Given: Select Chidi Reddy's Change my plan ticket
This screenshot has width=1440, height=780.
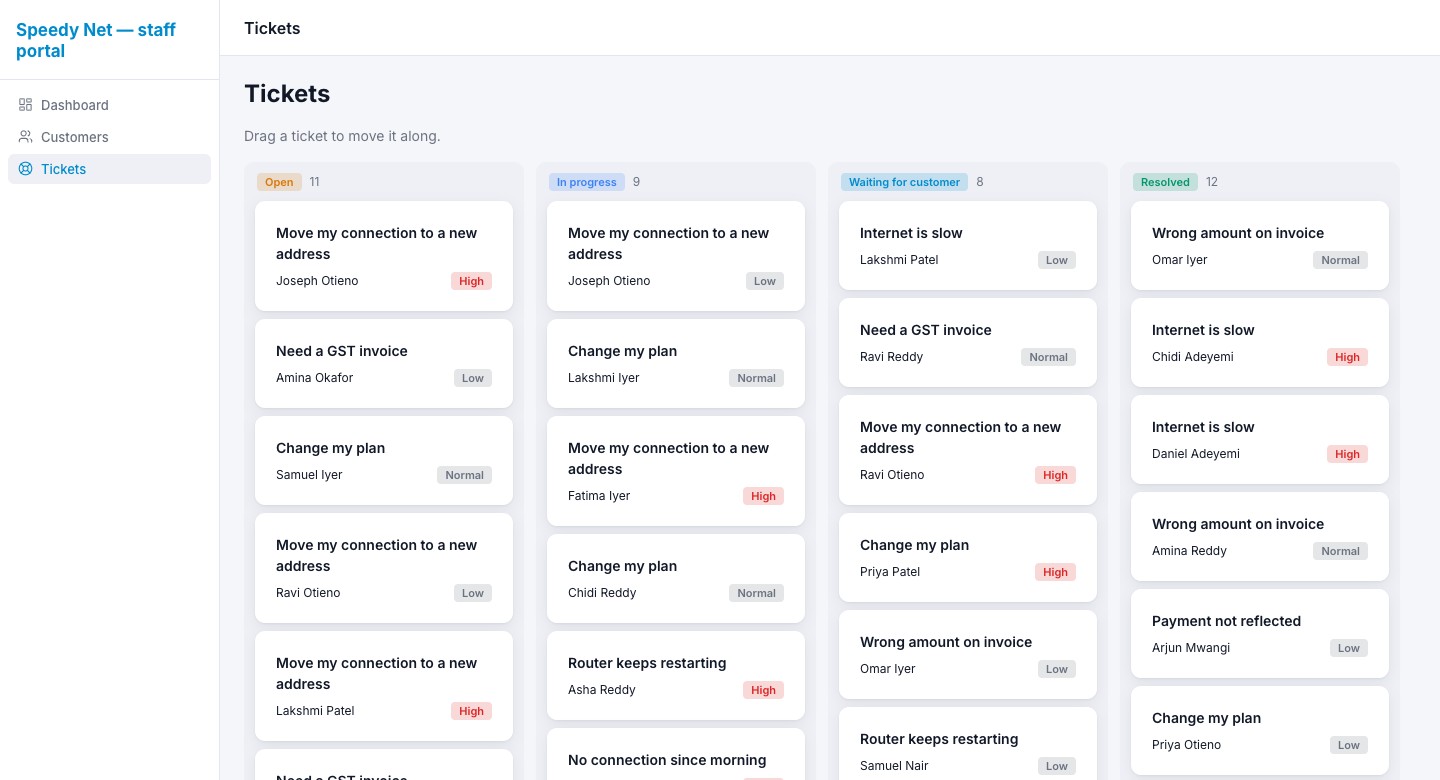Looking at the screenshot, I should point(676,578).
